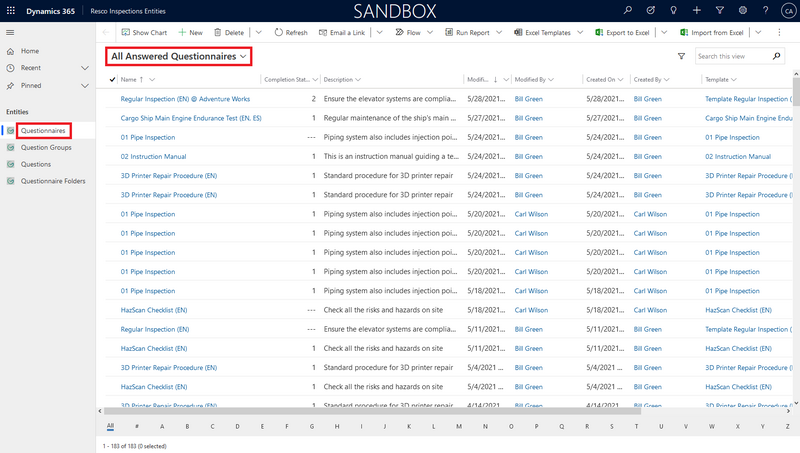
Task: Expand the Pinned navigation section
Action: 84,86
